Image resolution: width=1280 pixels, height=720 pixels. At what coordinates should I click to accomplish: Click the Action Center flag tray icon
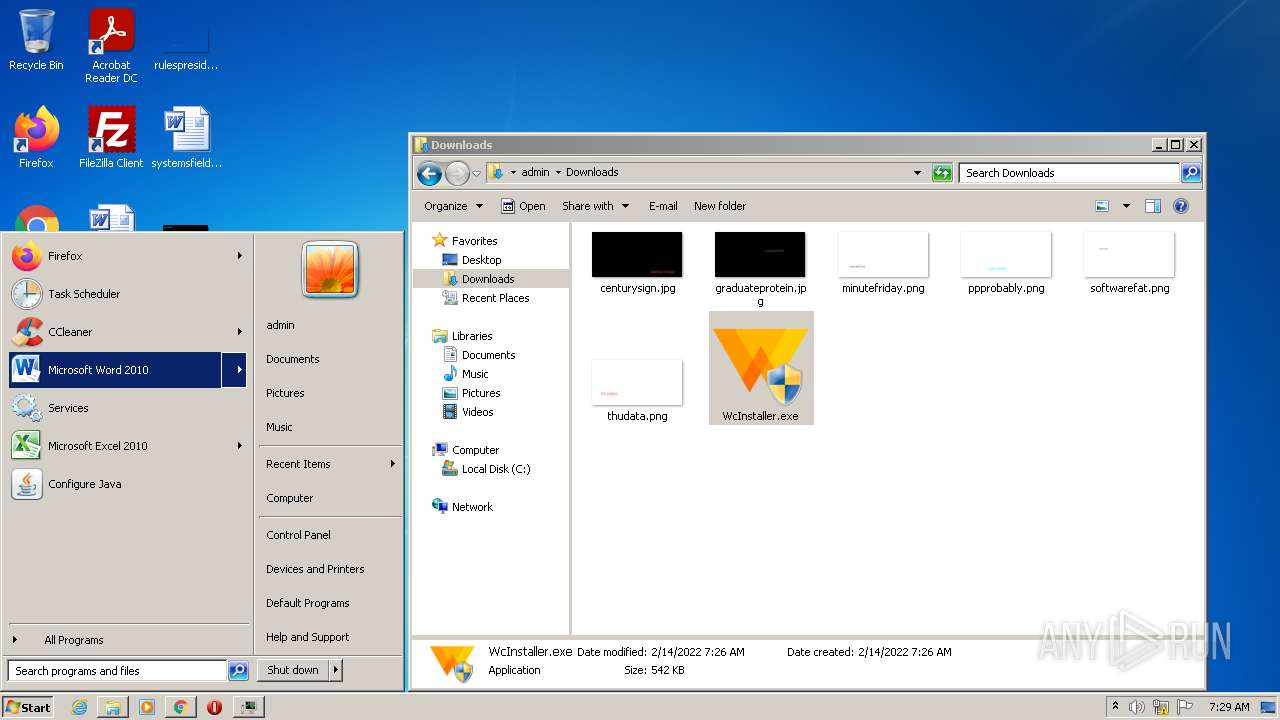(x=1185, y=707)
